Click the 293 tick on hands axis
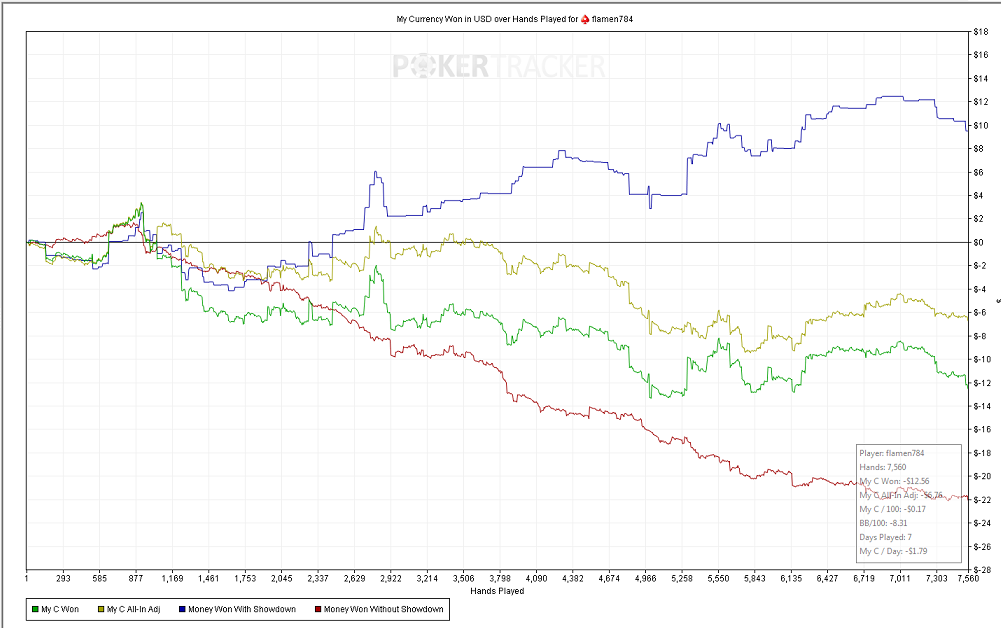Viewport: 1001px width, 628px height. pos(63,579)
